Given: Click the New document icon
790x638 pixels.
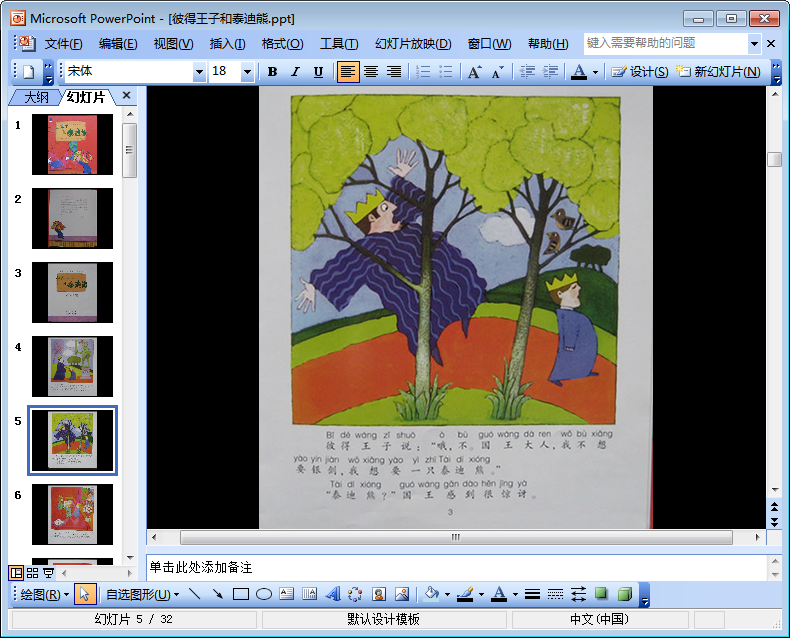Looking at the screenshot, I should point(29,72).
